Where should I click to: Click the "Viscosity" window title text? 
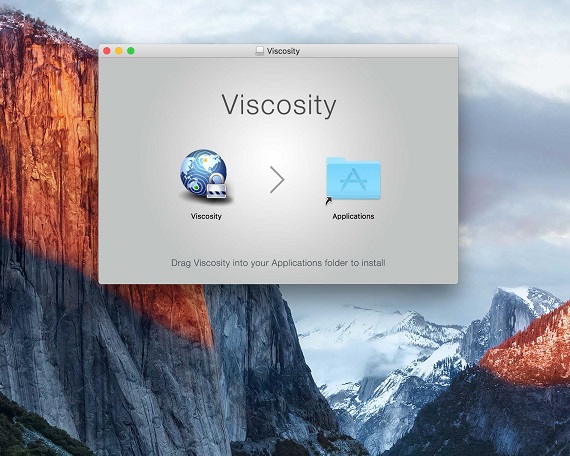point(283,51)
